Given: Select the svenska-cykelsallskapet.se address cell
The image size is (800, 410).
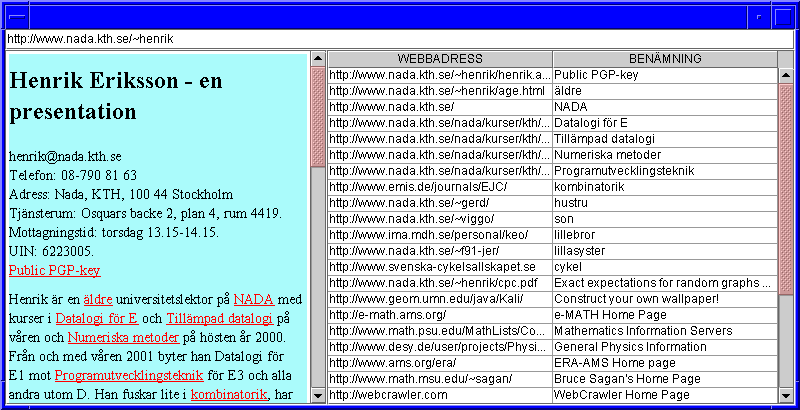Looking at the screenshot, I should tap(439, 267).
